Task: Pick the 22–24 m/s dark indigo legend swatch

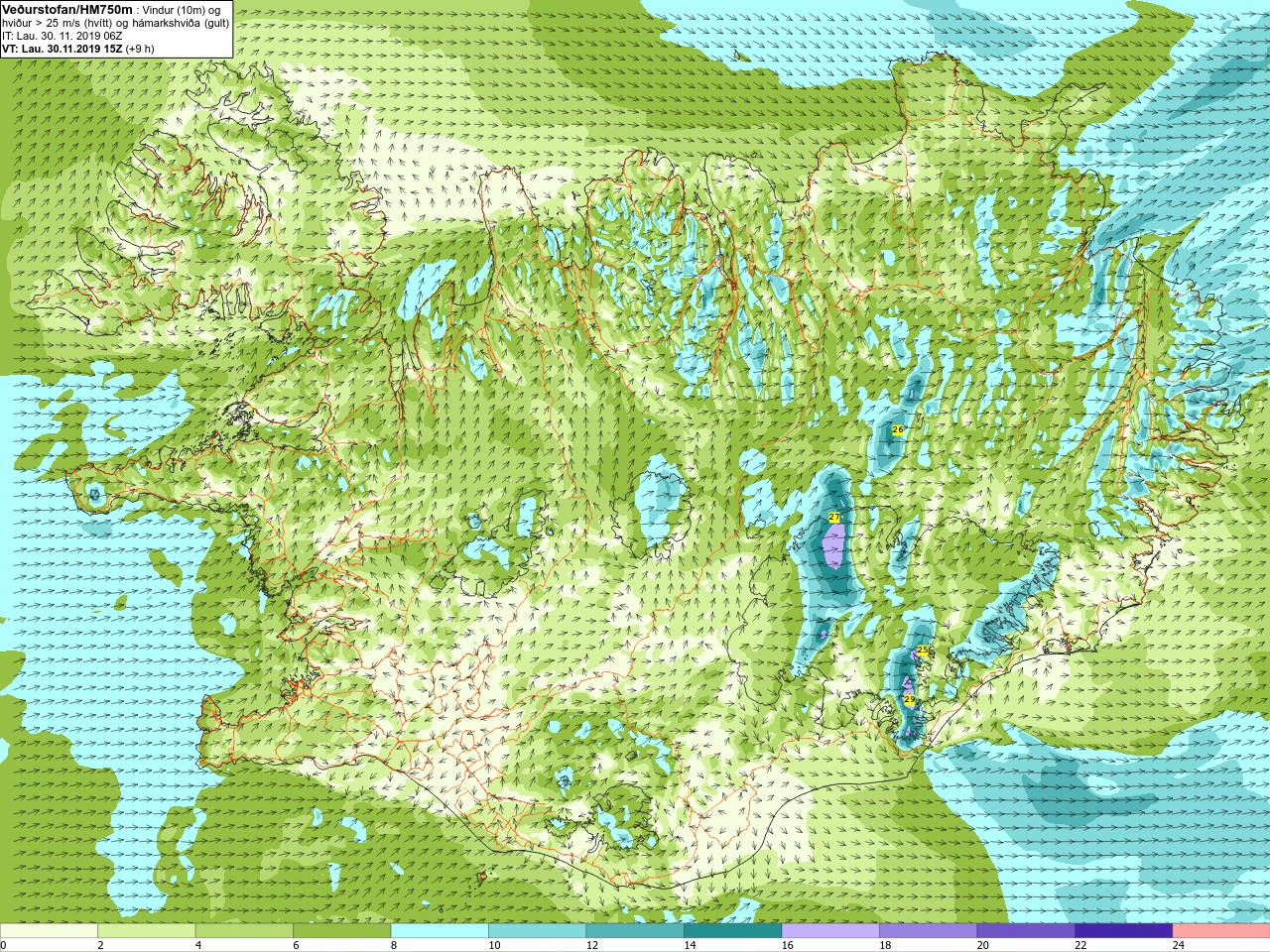Action: point(1123,931)
